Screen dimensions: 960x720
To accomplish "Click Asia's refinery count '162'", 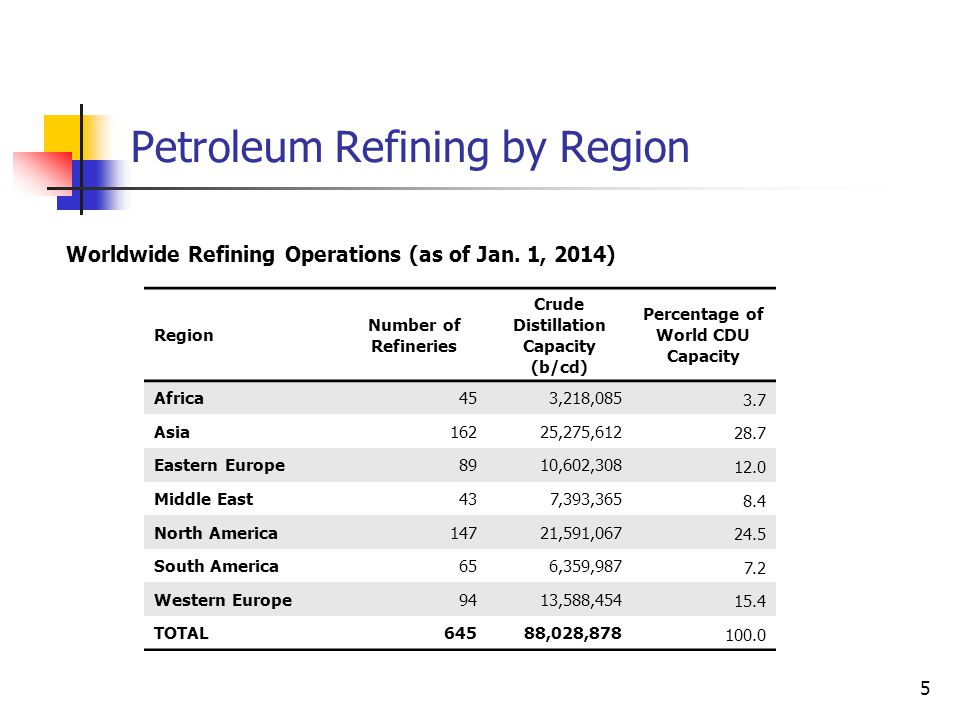I will click(x=463, y=432).
